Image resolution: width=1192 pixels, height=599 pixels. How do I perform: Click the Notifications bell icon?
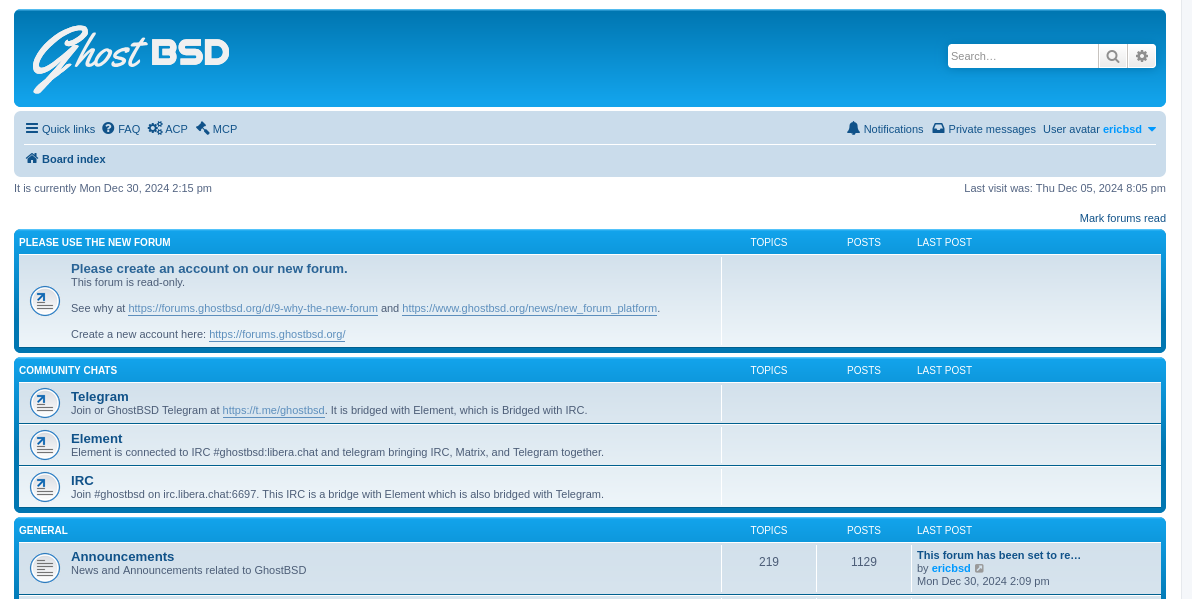854,128
